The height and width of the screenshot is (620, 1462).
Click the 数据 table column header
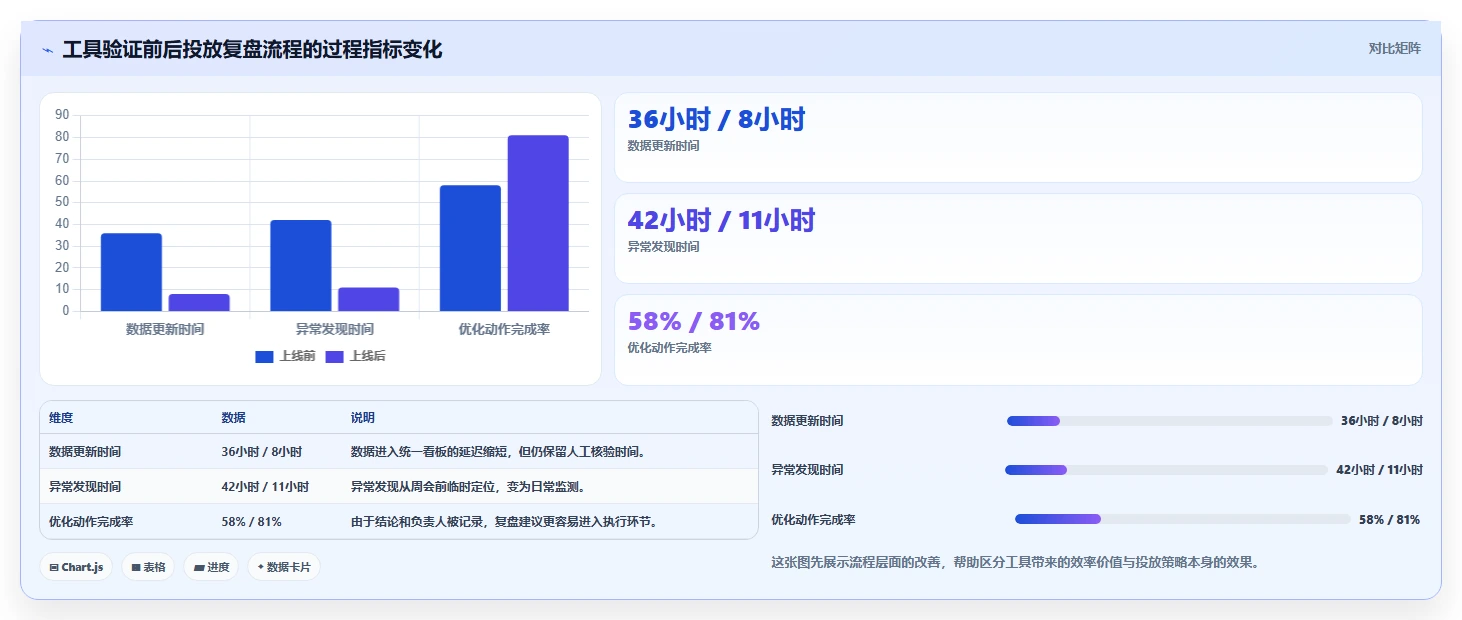[x=233, y=418]
